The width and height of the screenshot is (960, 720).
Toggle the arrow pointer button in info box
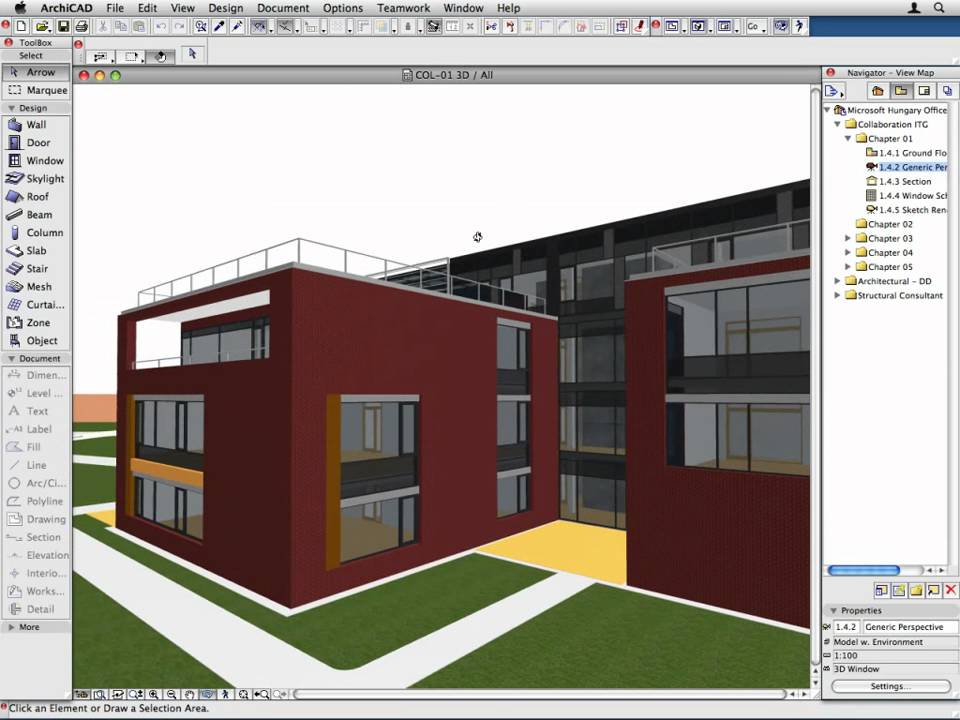[x=192, y=54]
